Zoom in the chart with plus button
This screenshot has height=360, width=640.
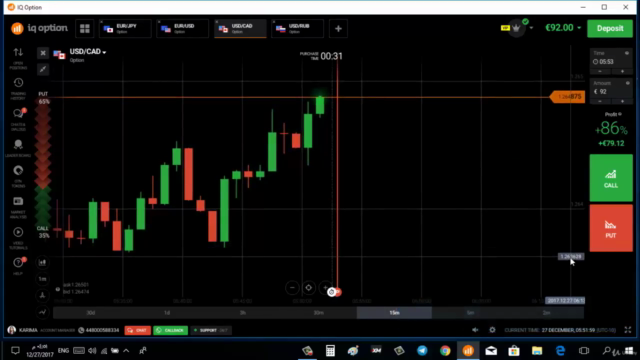pos(325,288)
